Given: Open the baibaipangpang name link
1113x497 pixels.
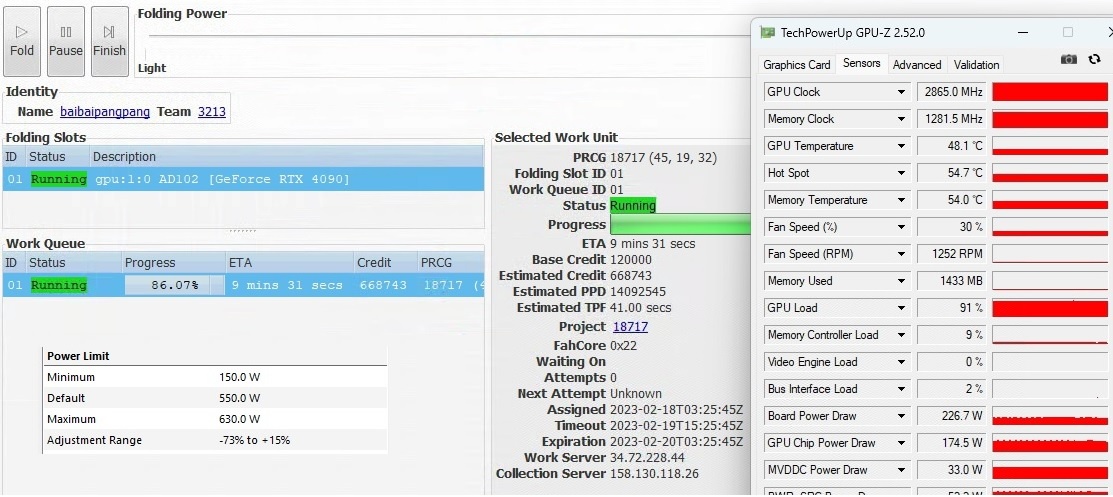Looking at the screenshot, I should click(x=105, y=111).
